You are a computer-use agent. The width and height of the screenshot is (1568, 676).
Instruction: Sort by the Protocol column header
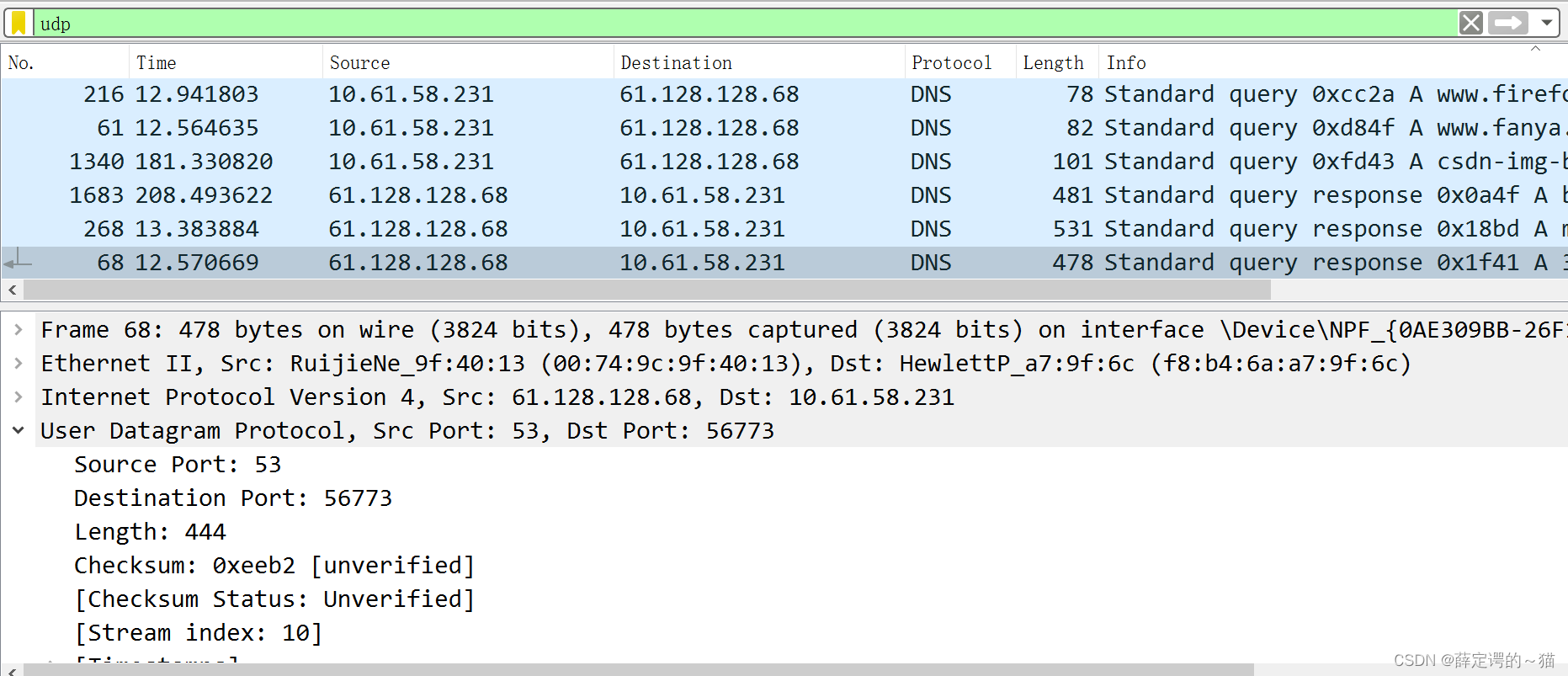tap(960, 62)
